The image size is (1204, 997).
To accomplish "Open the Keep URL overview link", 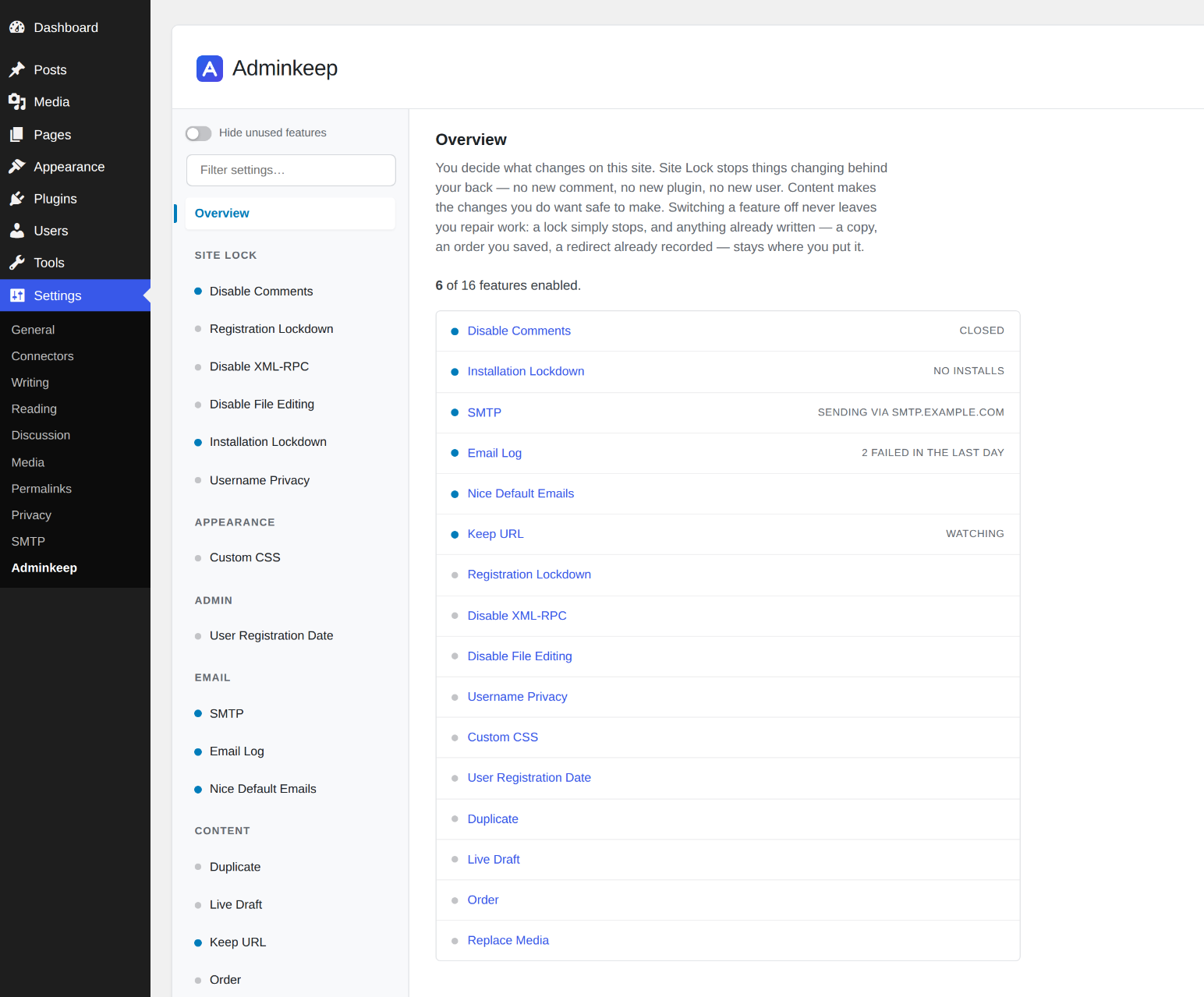I will (495, 534).
